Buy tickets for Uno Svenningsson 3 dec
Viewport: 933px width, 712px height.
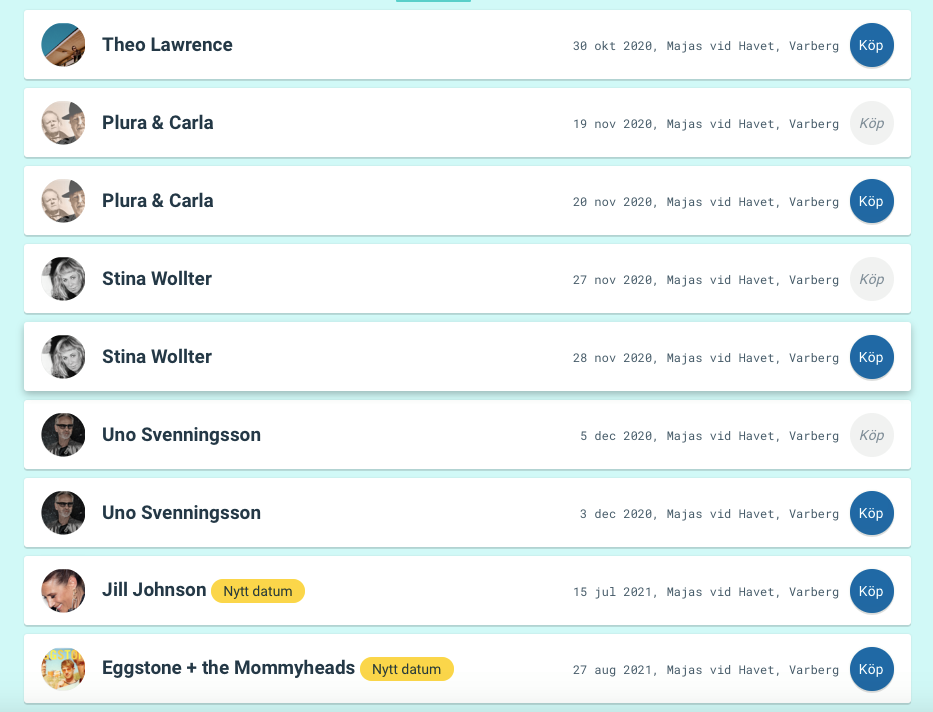(x=871, y=513)
